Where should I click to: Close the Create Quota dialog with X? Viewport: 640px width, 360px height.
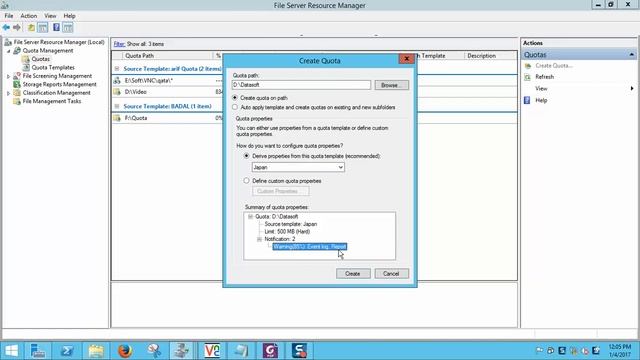tap(406, 59)
